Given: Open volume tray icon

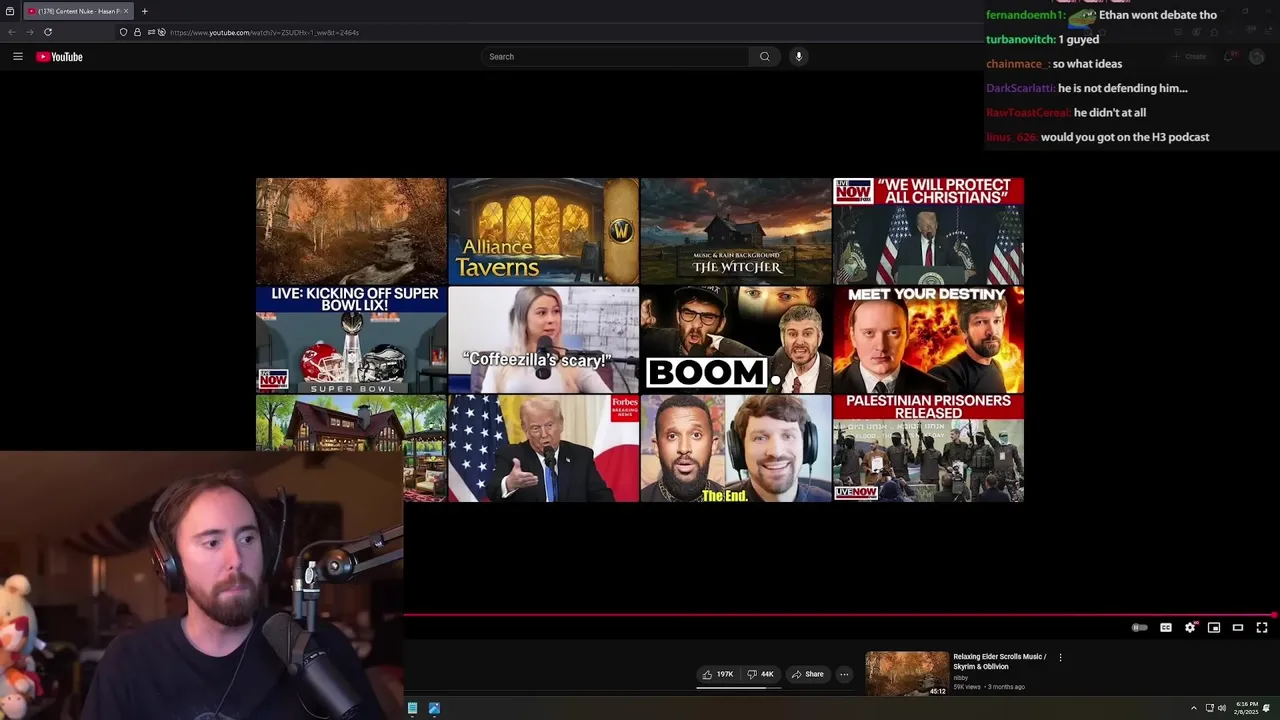Looking at the screenshot, I should pos(1222,708).
